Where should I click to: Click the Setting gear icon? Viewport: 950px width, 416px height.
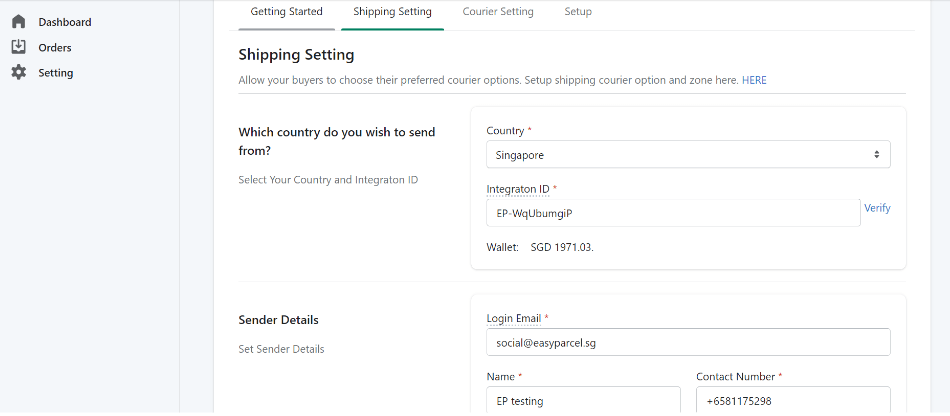pyautogui.click(x=19, y=73)
